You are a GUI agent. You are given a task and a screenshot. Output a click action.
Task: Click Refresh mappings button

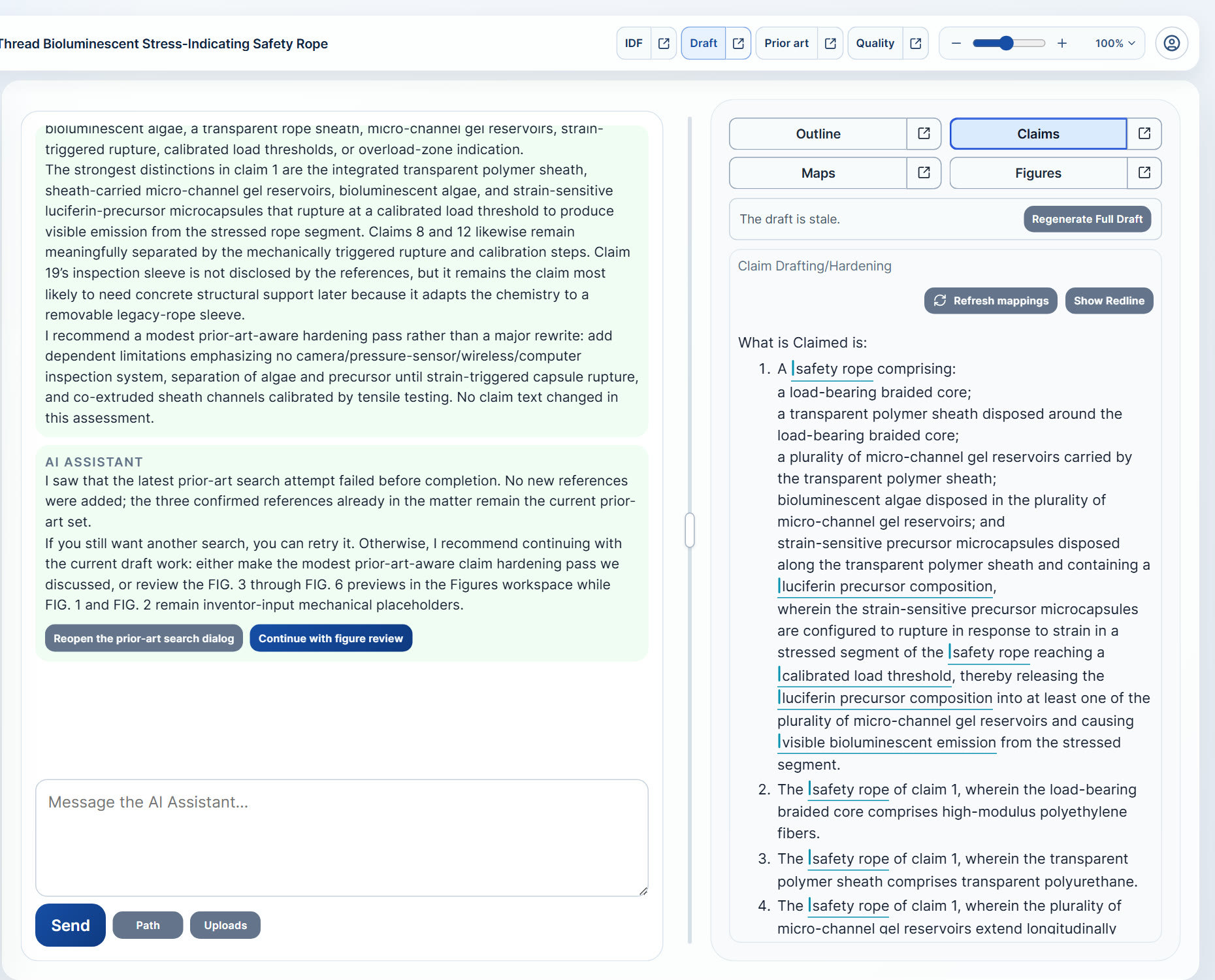pos(990,301)
